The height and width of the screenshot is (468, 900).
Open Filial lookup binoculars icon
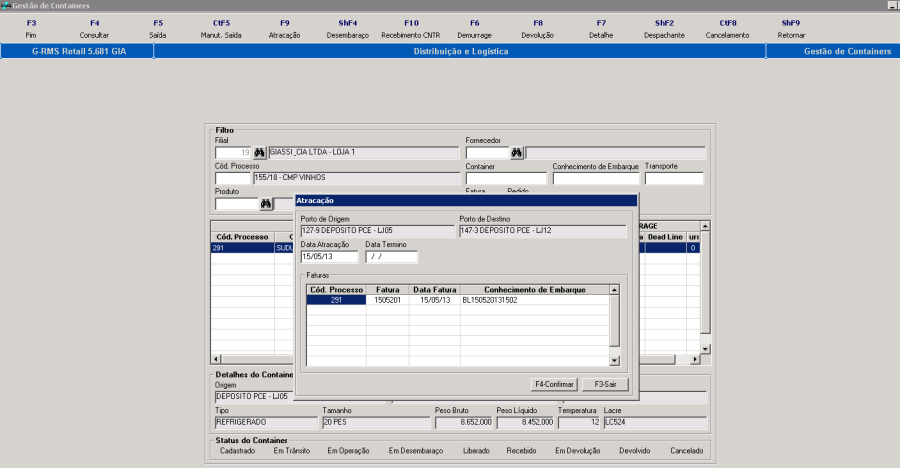pos(259,153)
